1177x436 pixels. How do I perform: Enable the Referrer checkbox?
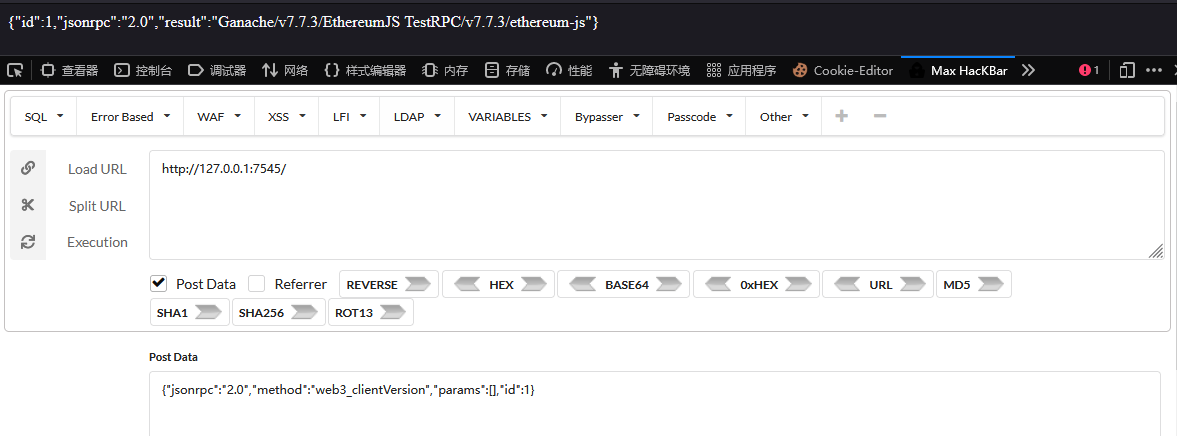[257, 284]
